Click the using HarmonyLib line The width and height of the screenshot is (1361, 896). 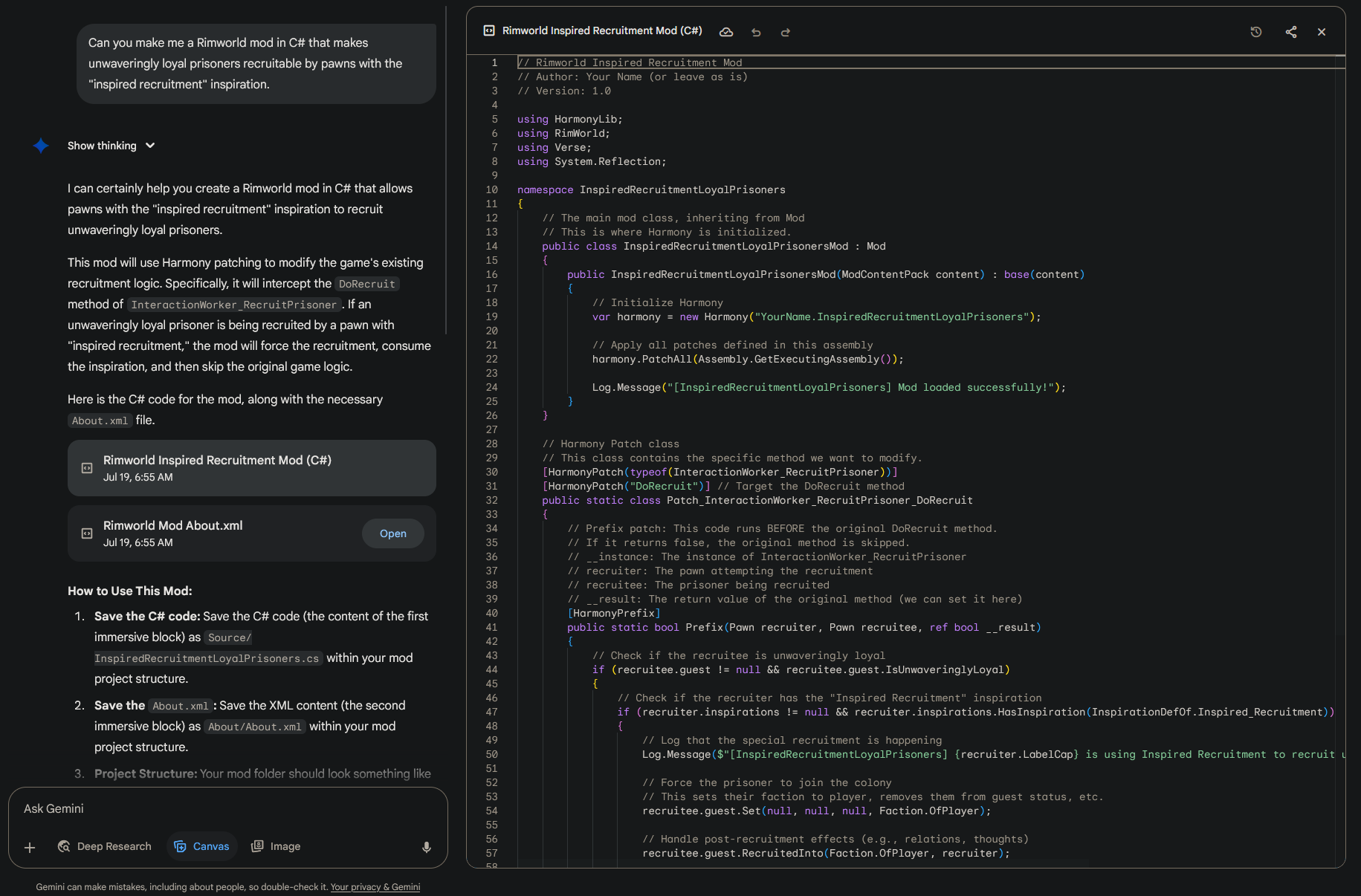click(x=569, y=119)
